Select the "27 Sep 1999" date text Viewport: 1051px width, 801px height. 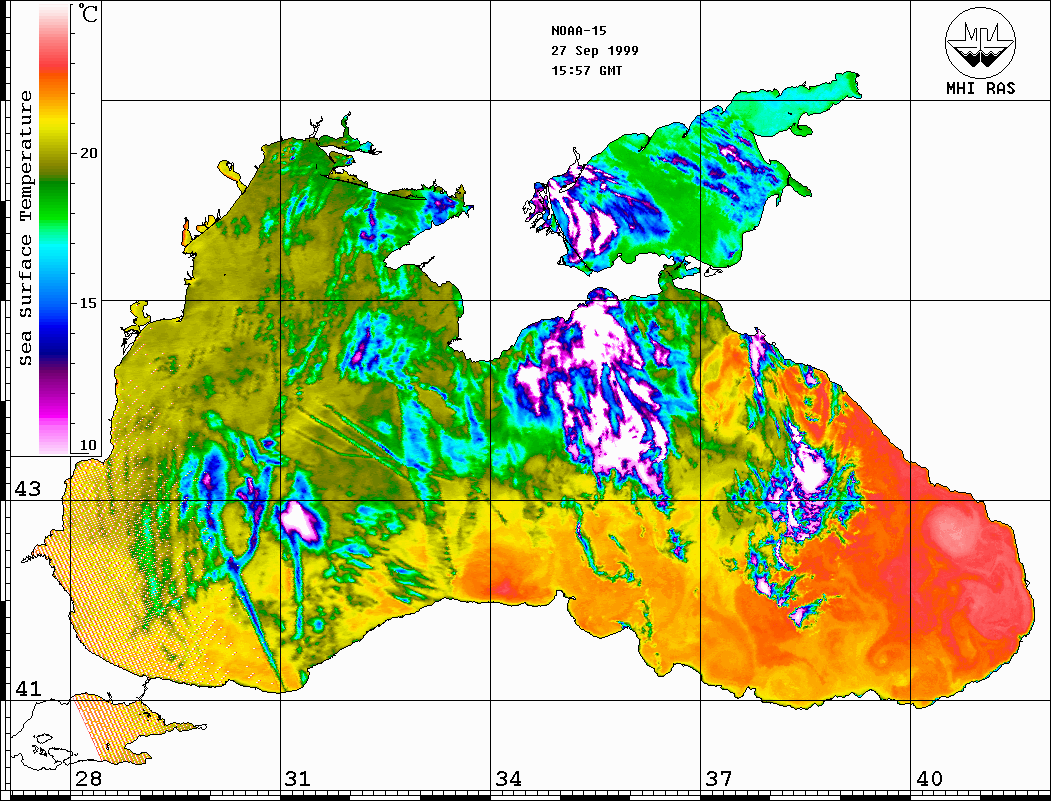[x=595, y=50]
